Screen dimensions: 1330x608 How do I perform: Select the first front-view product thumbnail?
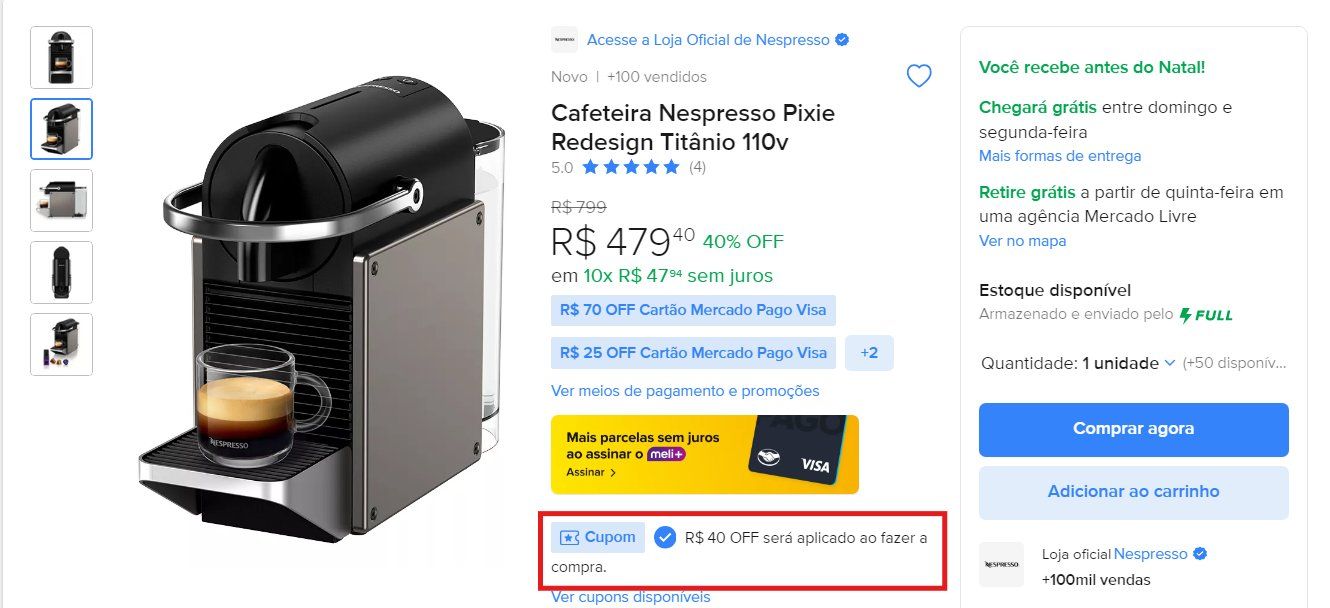click(62, 57)
